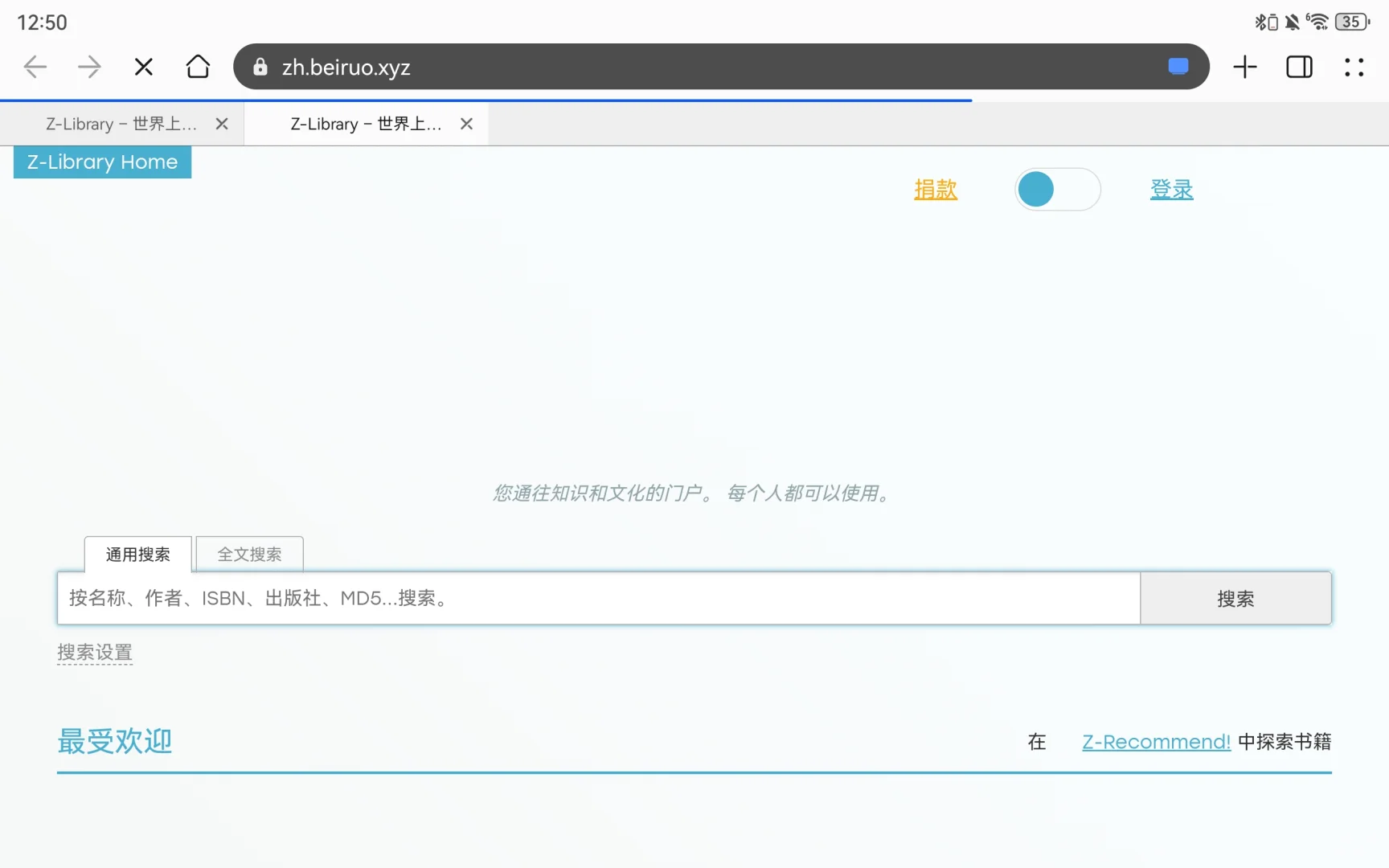
Task: Switch to the first Z-Library tab
Action: click(121, 124)
